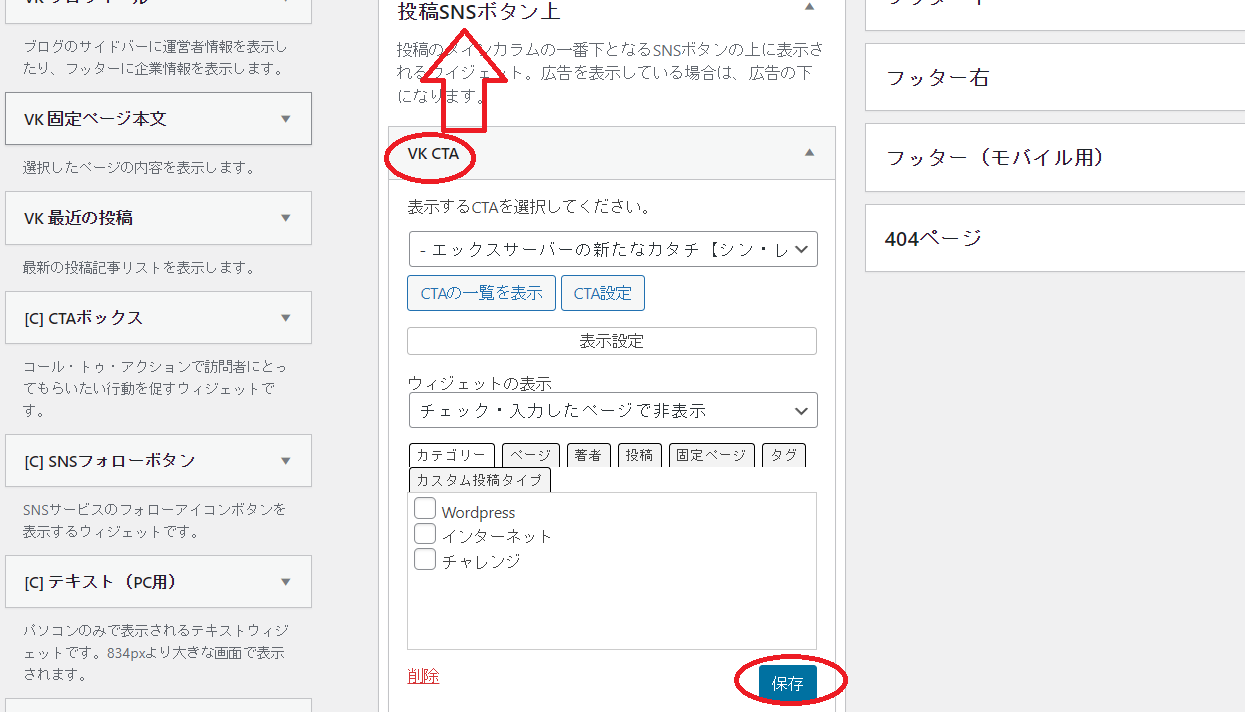This screenshot has height=712, width=1245.
Task: Click the VK 最近の投稿 widget title
Action: pos(78,218)
